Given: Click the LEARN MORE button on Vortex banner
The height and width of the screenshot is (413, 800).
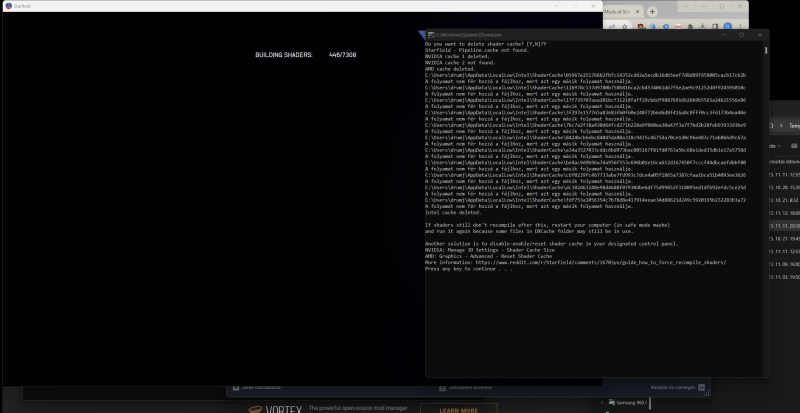Looking at the screenshot, I should (x=459, y=409).
